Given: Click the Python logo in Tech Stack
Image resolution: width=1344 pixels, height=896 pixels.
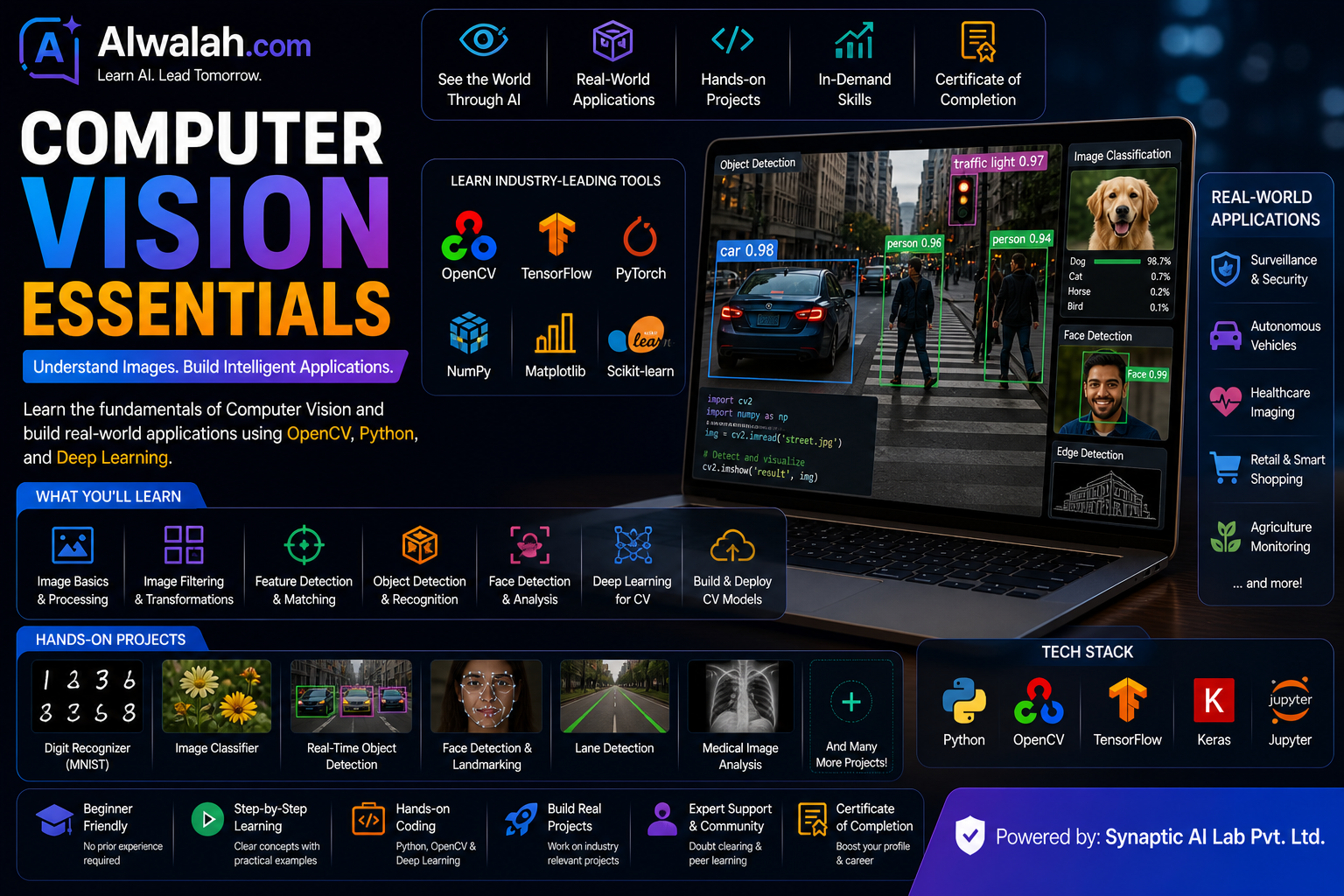Looking at the screenshot, I should click(x=964, y=701).
